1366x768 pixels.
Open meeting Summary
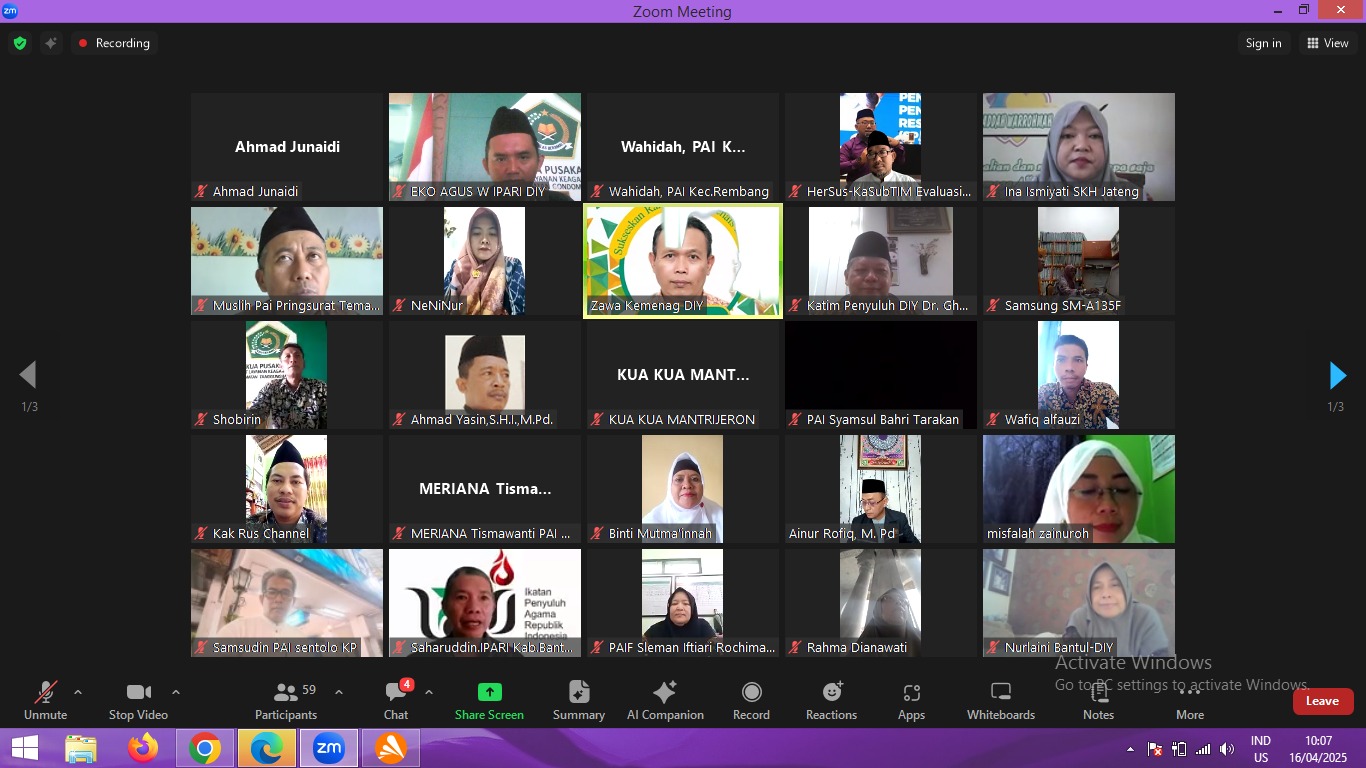579,700
